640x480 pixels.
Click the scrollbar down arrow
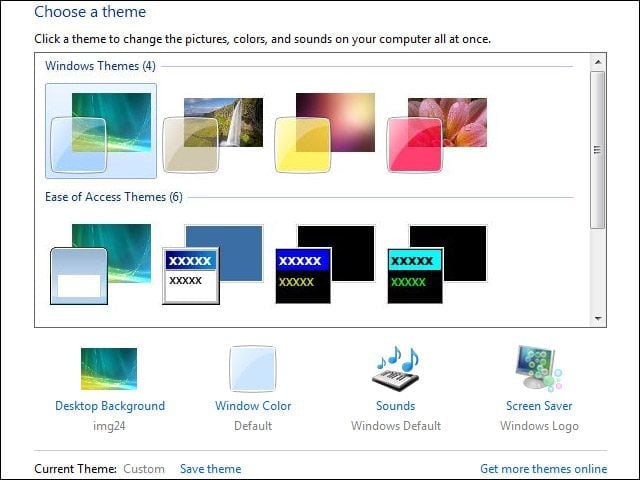tap(598, 318)
